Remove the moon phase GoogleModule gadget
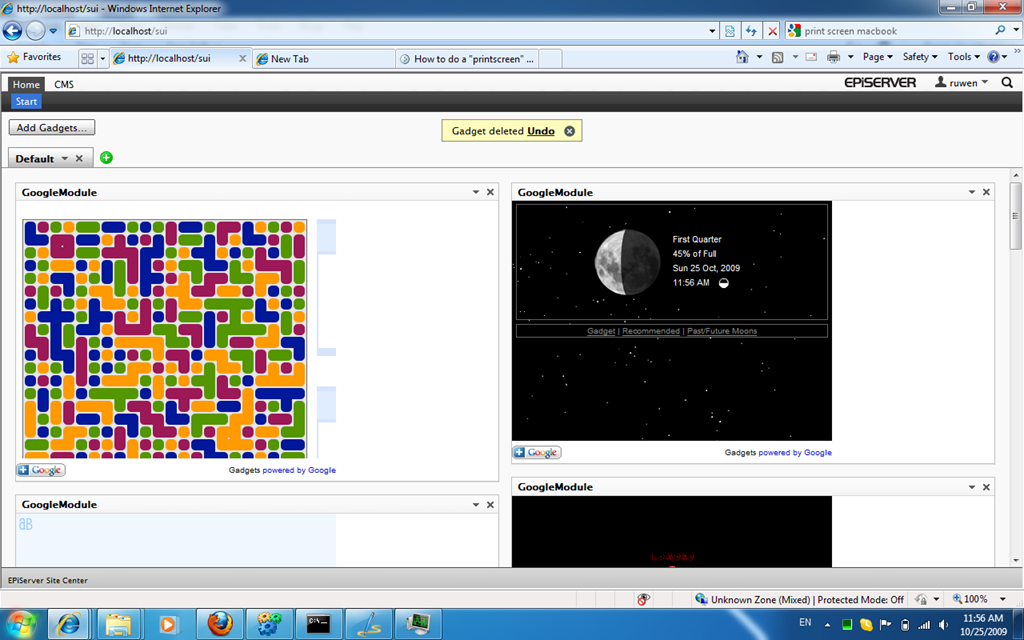Image resolution: width=1024 pixels, height=640 pixels. (x=986, y=192)
